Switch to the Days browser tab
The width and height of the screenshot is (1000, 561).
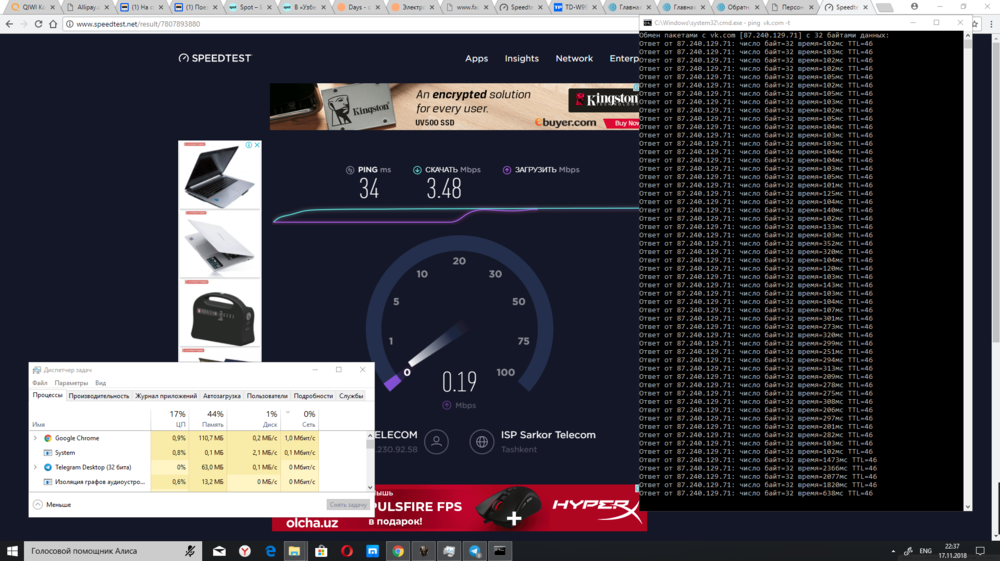coord(359,7)
